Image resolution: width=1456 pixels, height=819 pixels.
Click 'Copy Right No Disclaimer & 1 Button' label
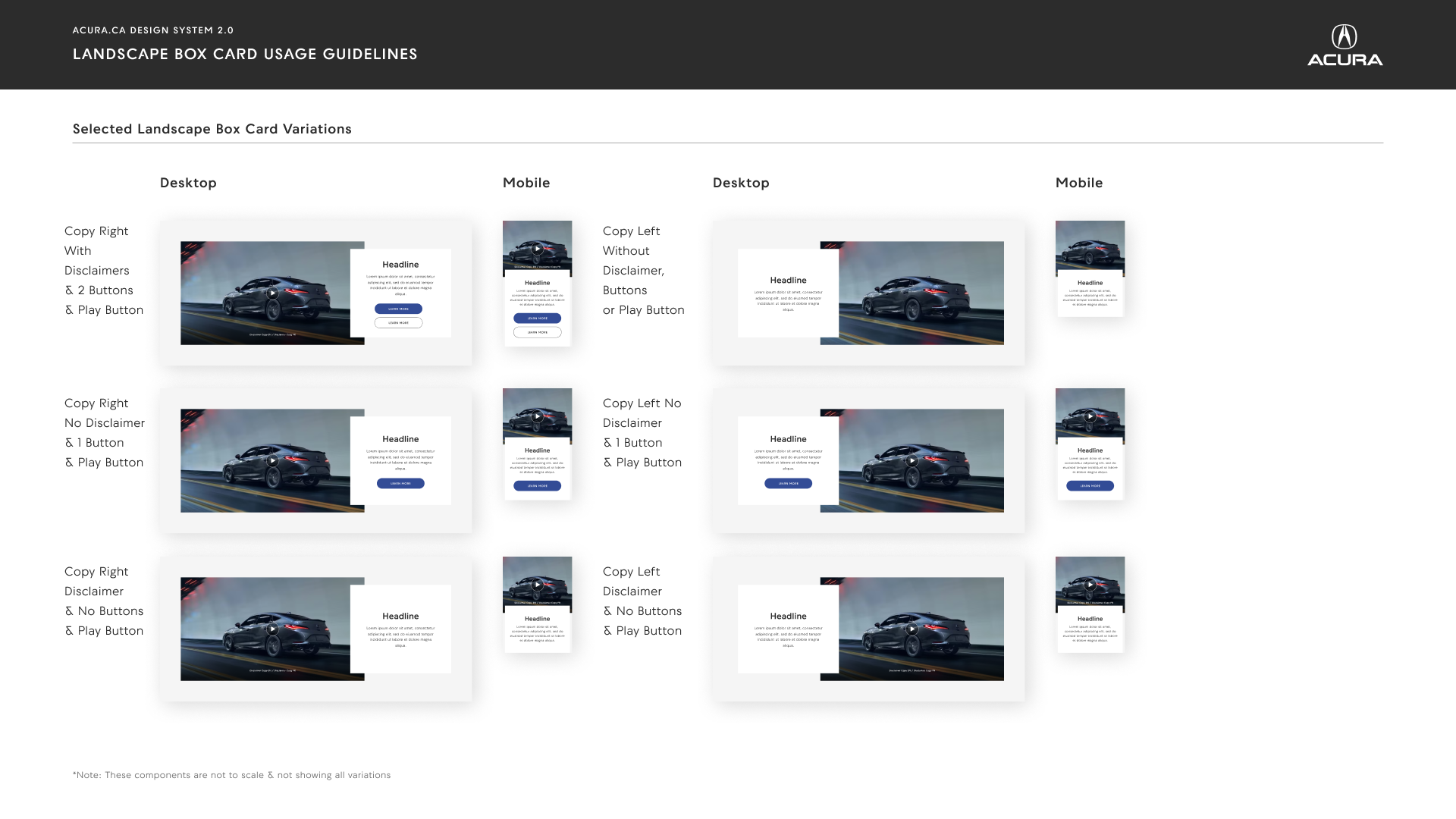pyautogui.click(x=105, y=433)
